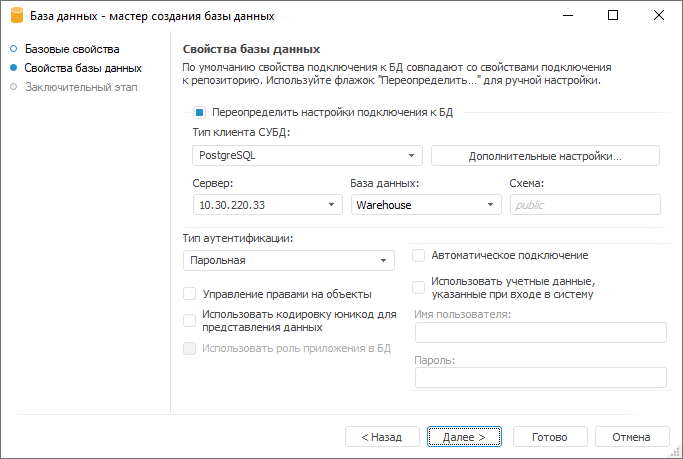Click the Схема input field

point(585,205)
